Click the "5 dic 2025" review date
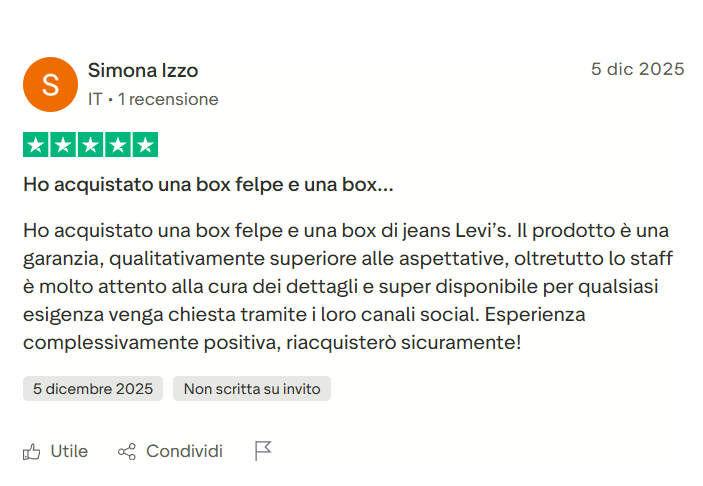Viewport: 703px width, 486px height. (x=637, y=69)
